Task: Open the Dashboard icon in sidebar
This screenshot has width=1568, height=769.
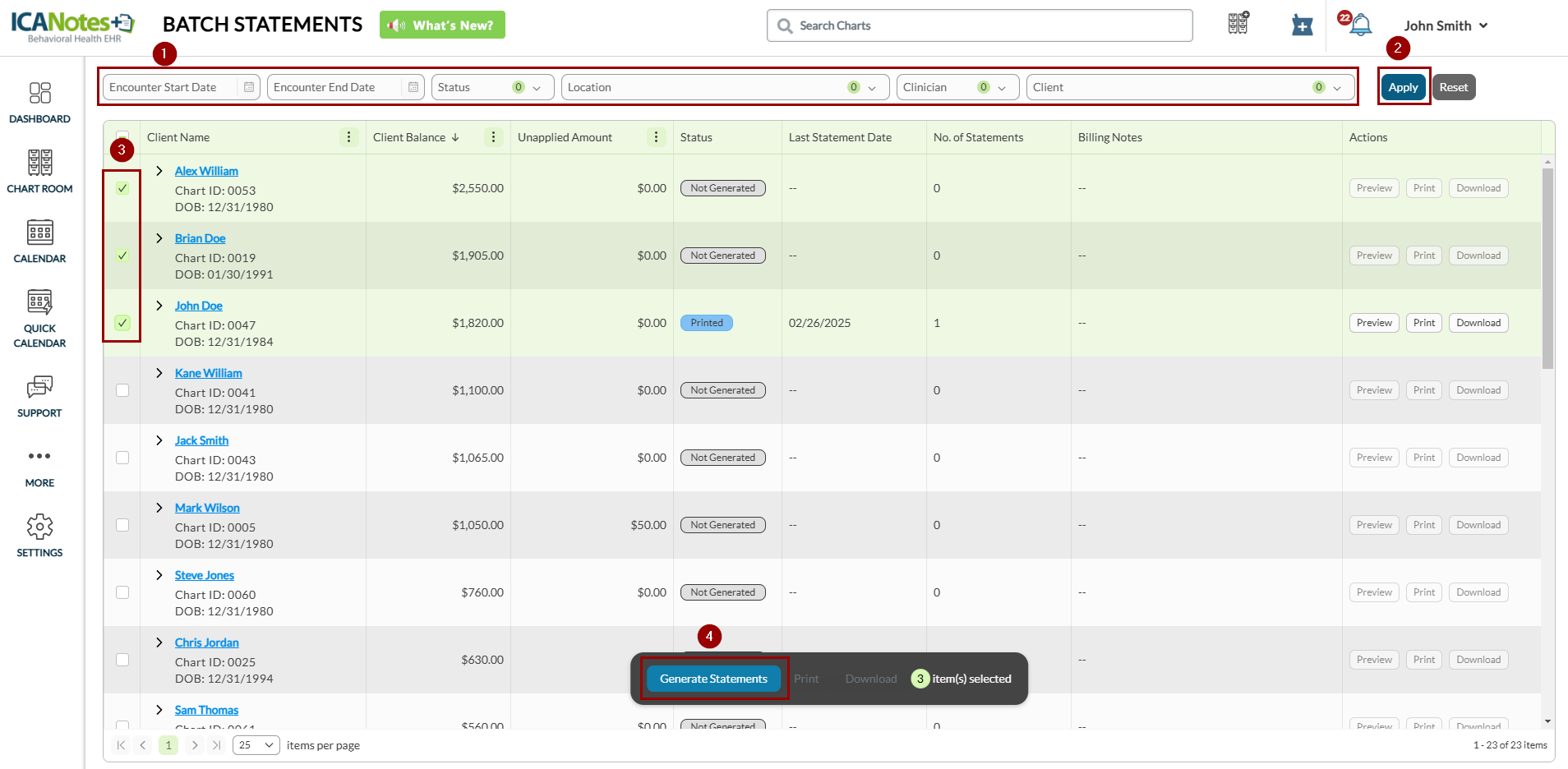Action: pos(39,94)
